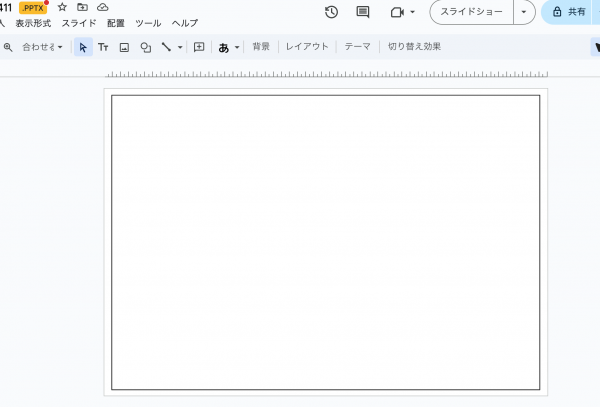Click the 背景 background button
The width and height of the screenshot is (600, 407).
click(261, 47)
